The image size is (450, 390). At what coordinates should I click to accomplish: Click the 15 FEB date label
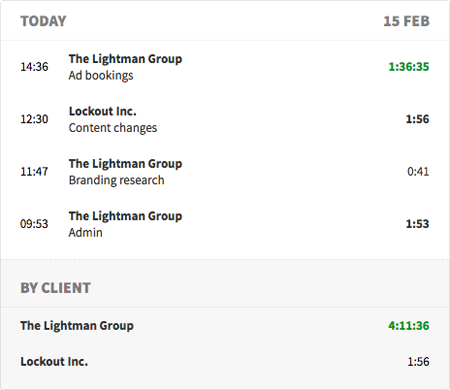coord(406,21)
